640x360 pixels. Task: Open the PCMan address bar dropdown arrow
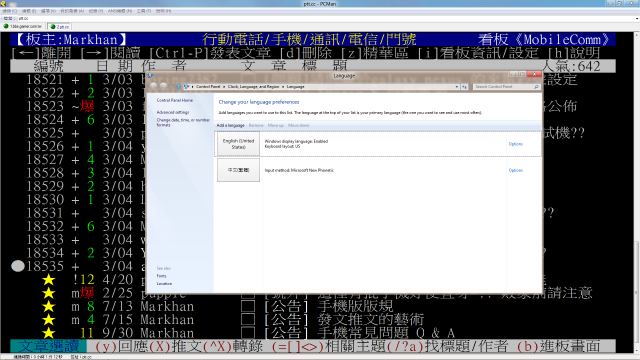coord(637,18)
